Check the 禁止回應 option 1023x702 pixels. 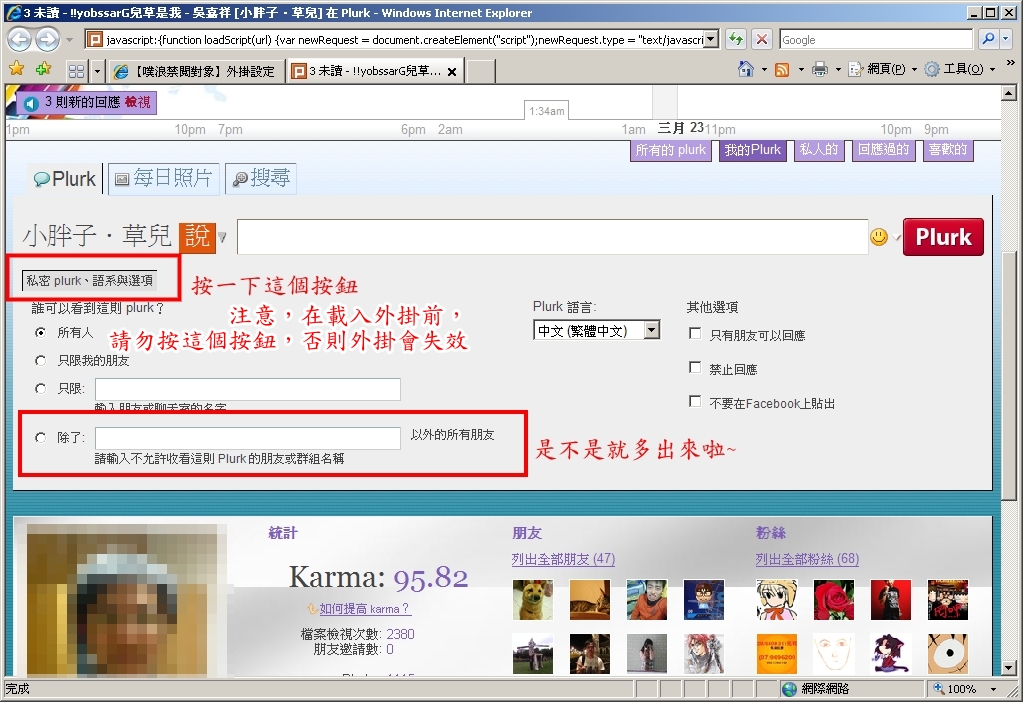click(x=695, y=368)
